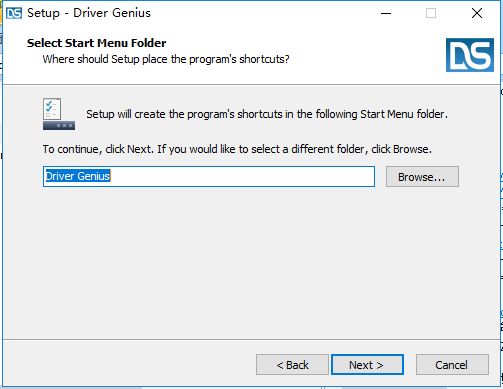Open the DS system menu icon in title bar
The image size is (503, 389).
point(14,13)
